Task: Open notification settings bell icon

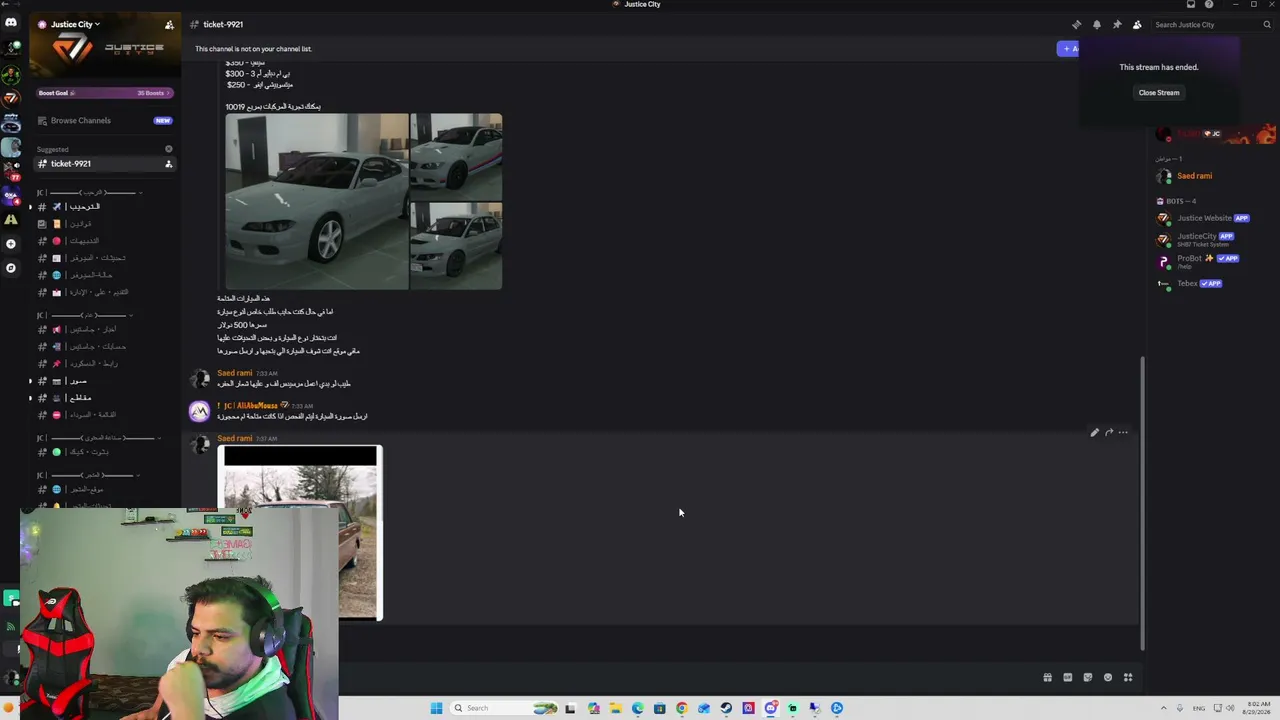Action: coord(1096,24)
